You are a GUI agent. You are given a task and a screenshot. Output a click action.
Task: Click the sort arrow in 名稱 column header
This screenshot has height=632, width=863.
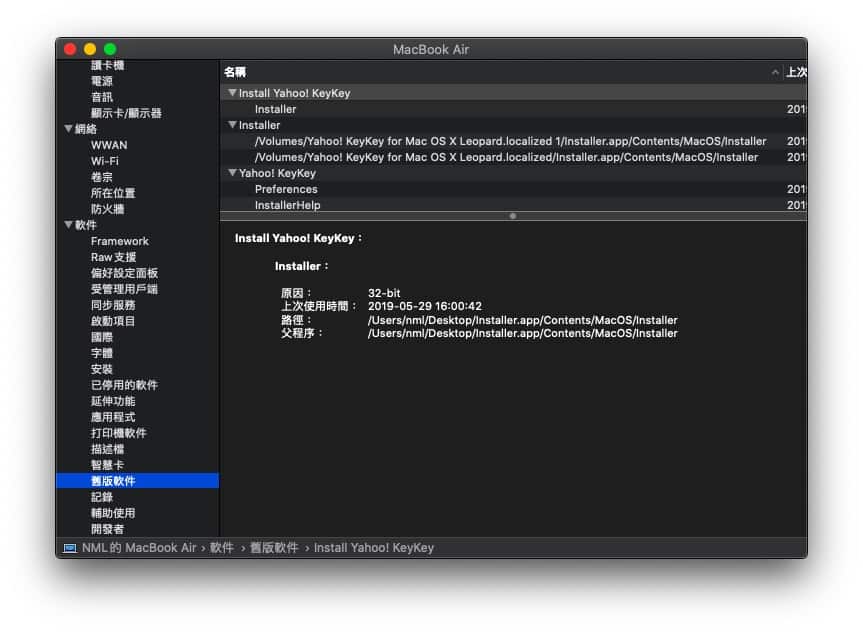point(775,72)
